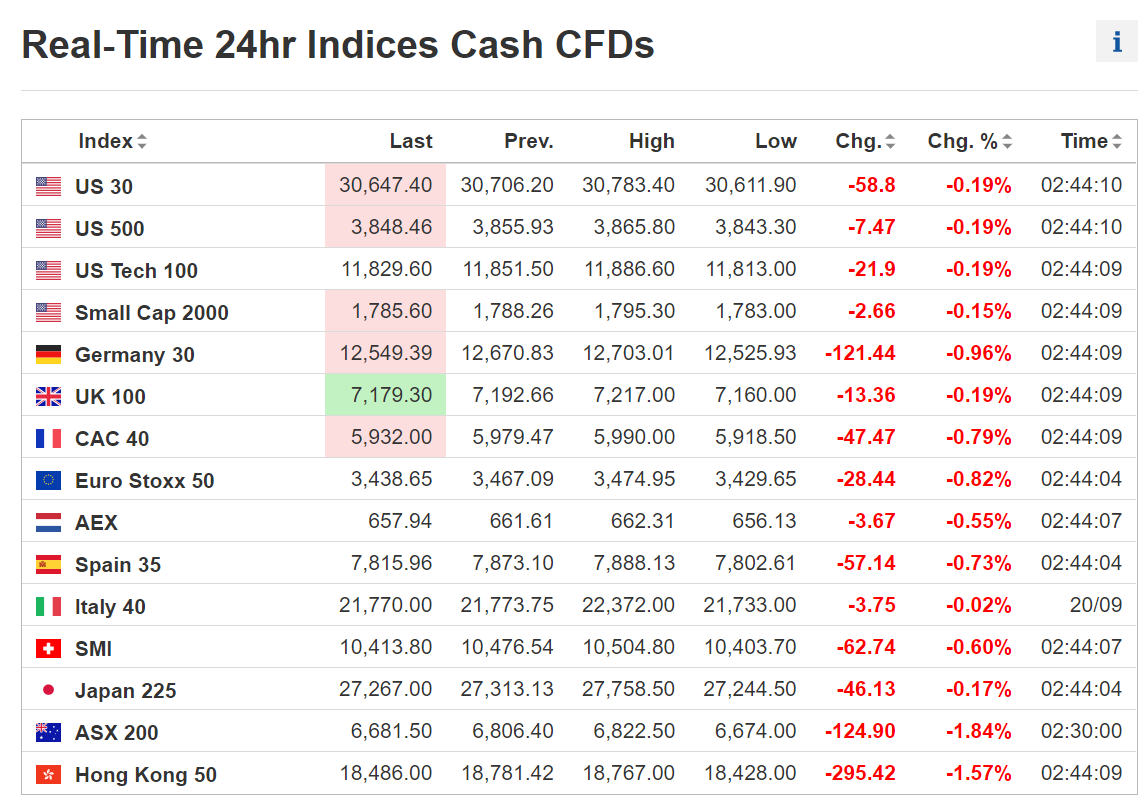Click the highlighted last price 12,549.39
1145x802 pixels.
pyautogui.click(x=386, y=353)
